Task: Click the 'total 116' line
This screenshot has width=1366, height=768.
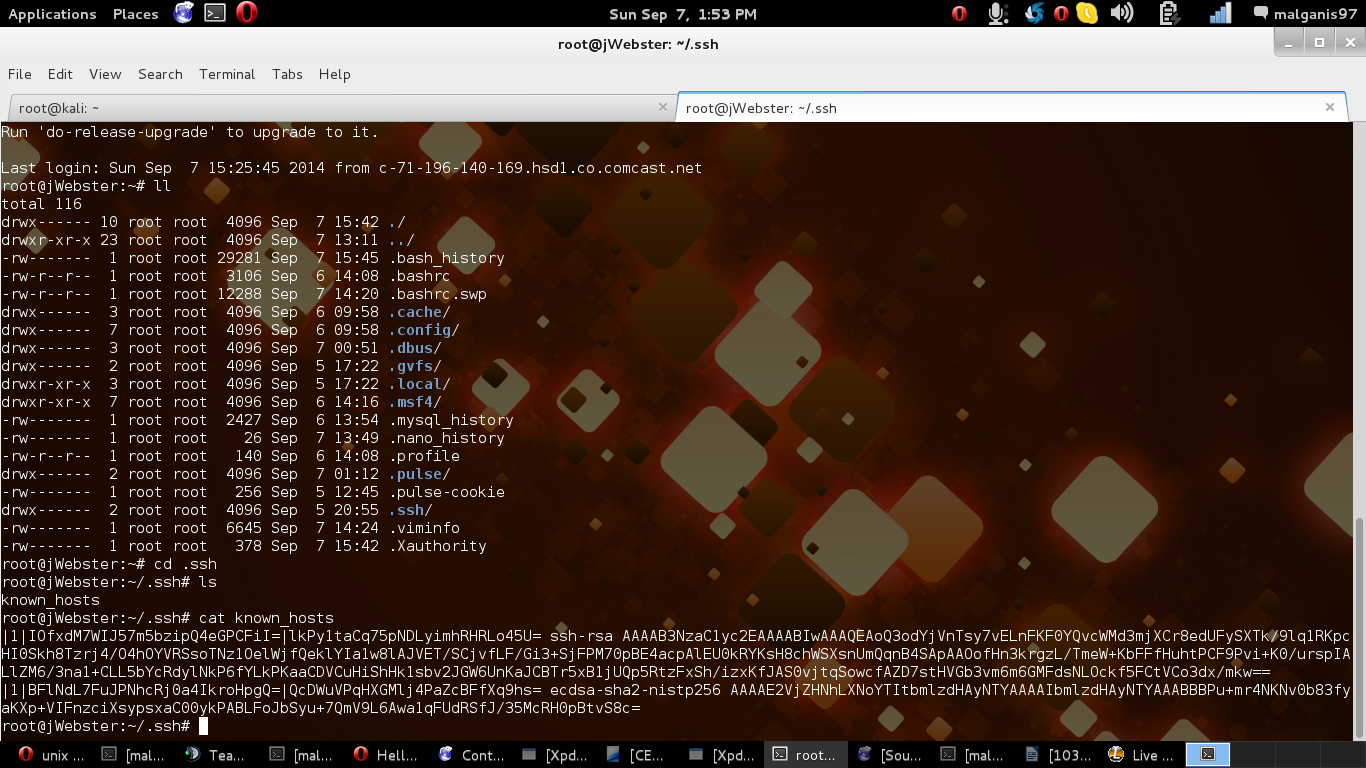Action: (42, 204)
